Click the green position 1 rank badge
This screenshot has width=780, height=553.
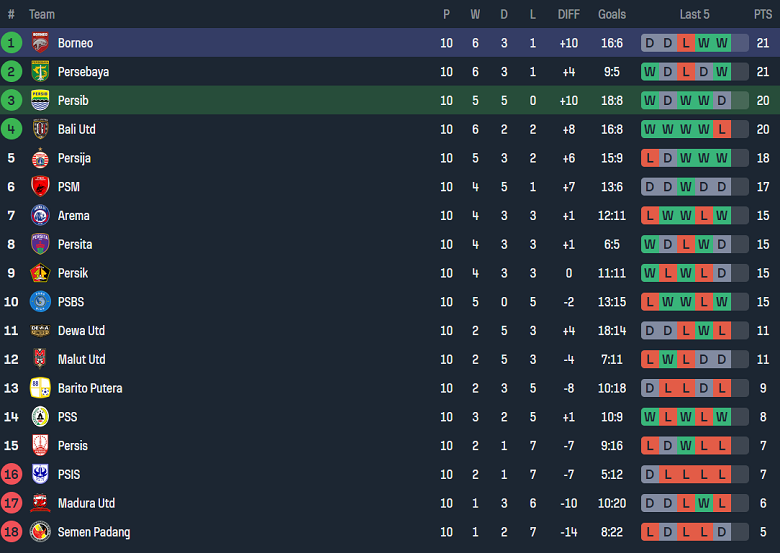[11, 43]
